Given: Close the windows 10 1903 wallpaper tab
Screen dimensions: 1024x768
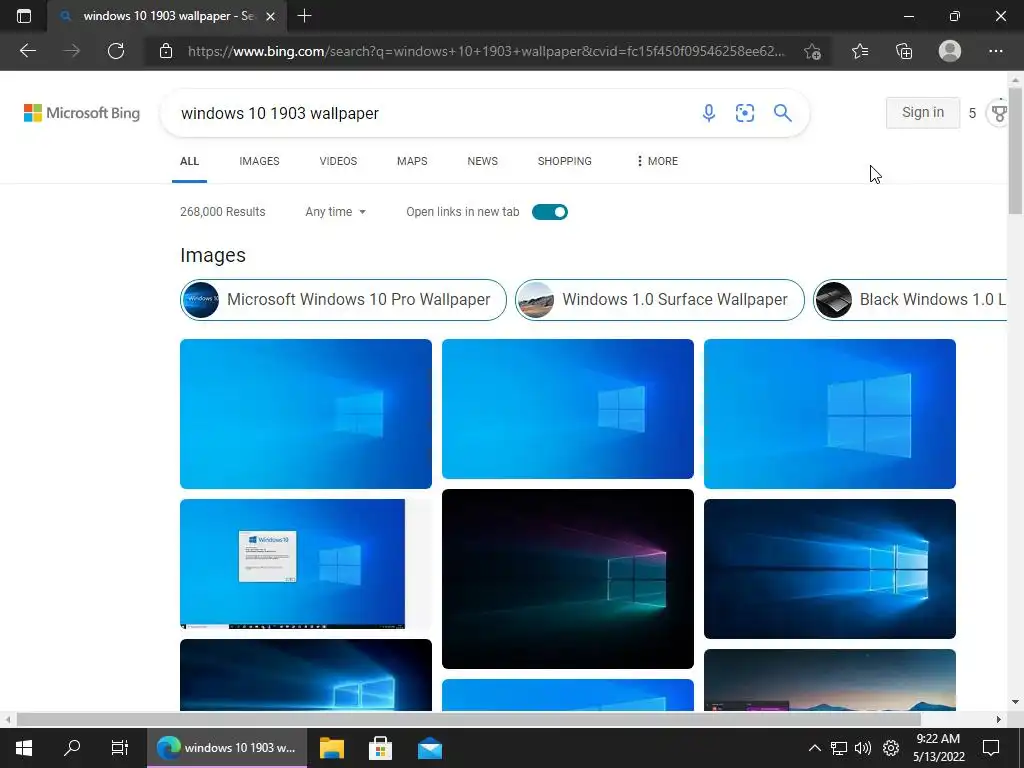Looking at the screenshot, I should [x=270, y=16].
